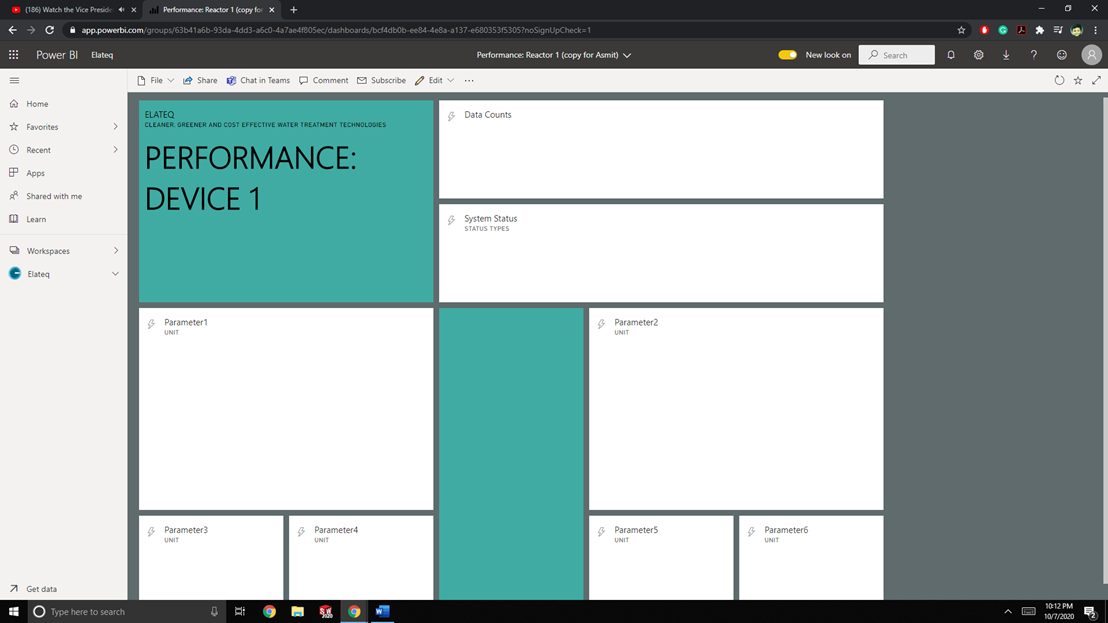Enter full screen mode for the dashboard
This screenshot has height=623, width=1108.
(x=1096, y=81)
